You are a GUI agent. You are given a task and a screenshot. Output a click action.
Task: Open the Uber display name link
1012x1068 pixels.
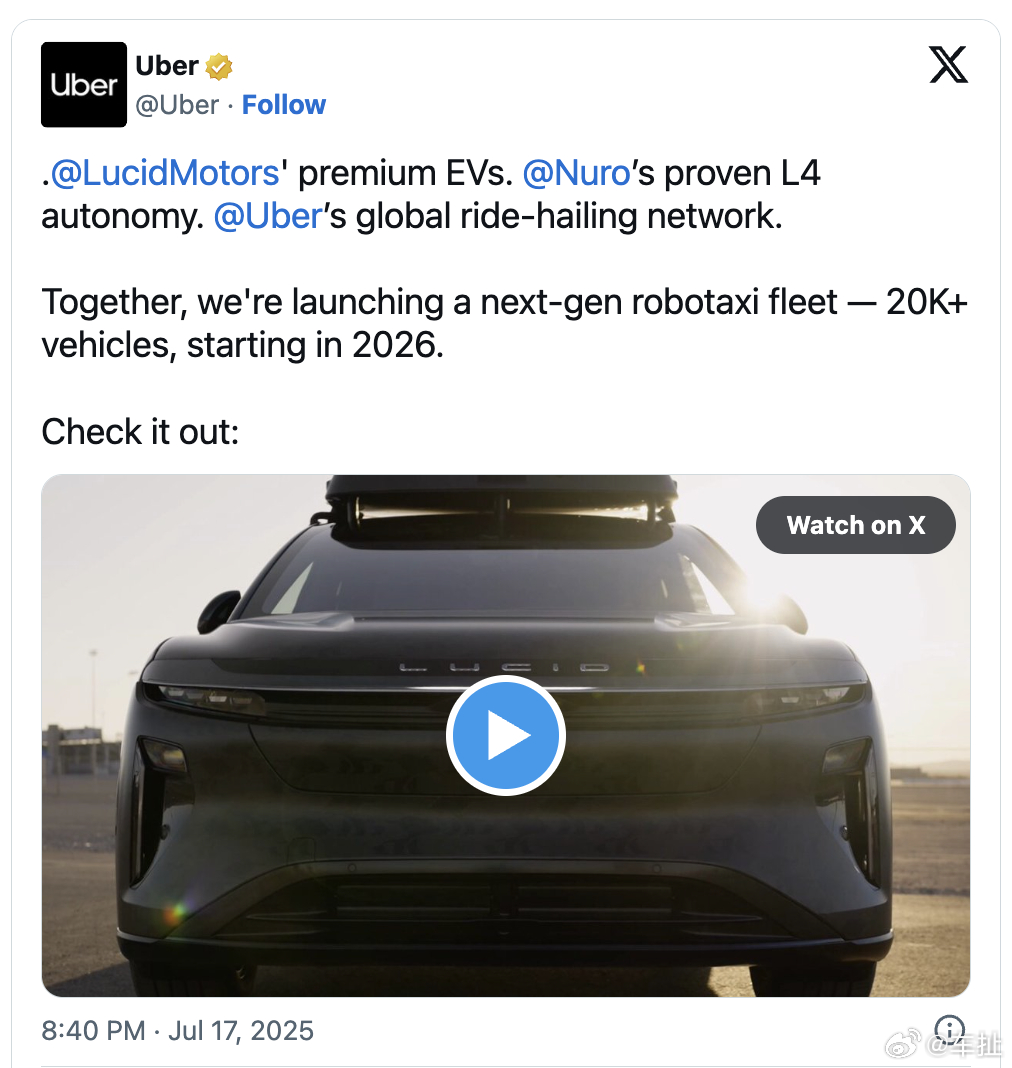coord(167,66)
